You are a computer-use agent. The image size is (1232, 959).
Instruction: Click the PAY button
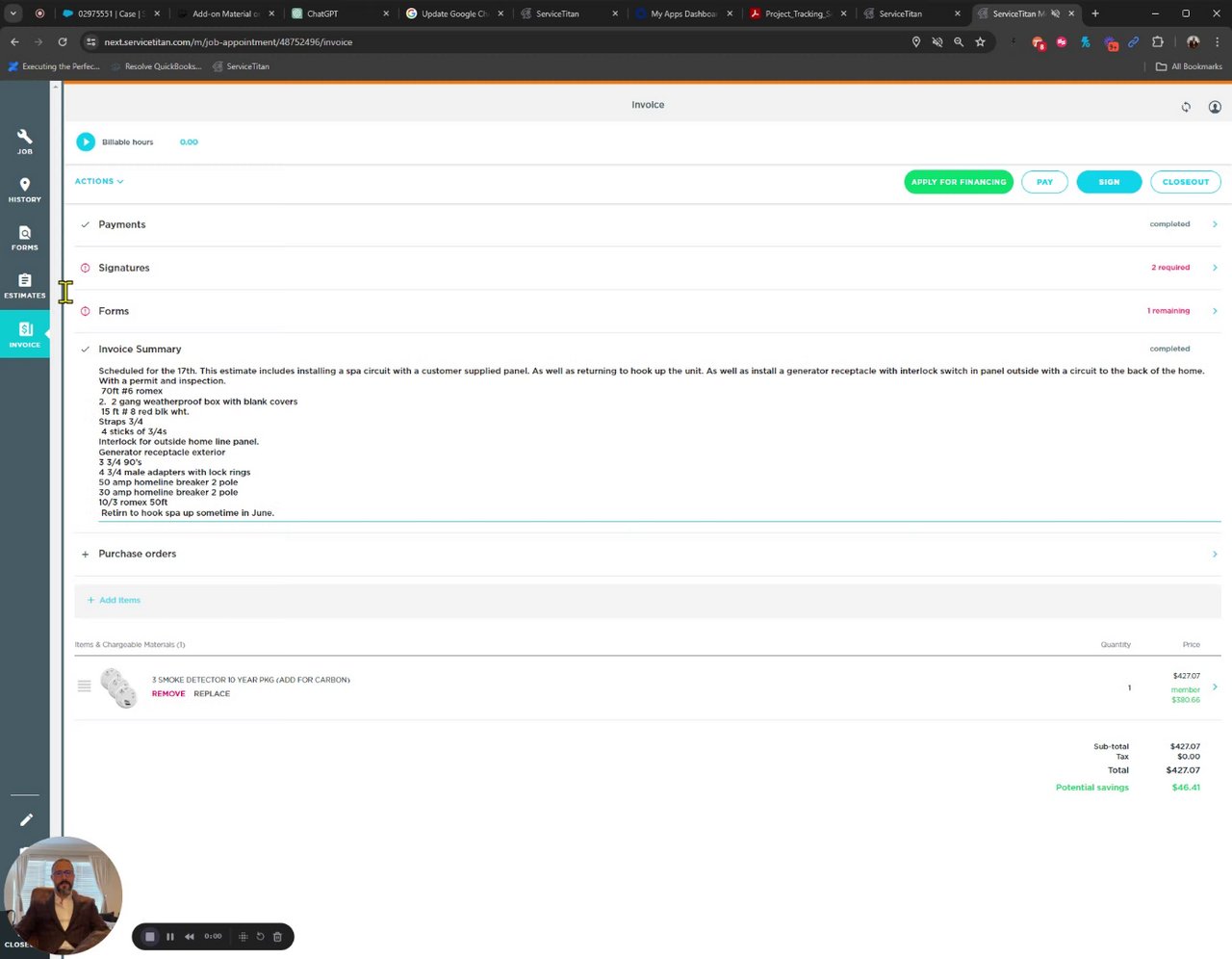coord(1044,182)
